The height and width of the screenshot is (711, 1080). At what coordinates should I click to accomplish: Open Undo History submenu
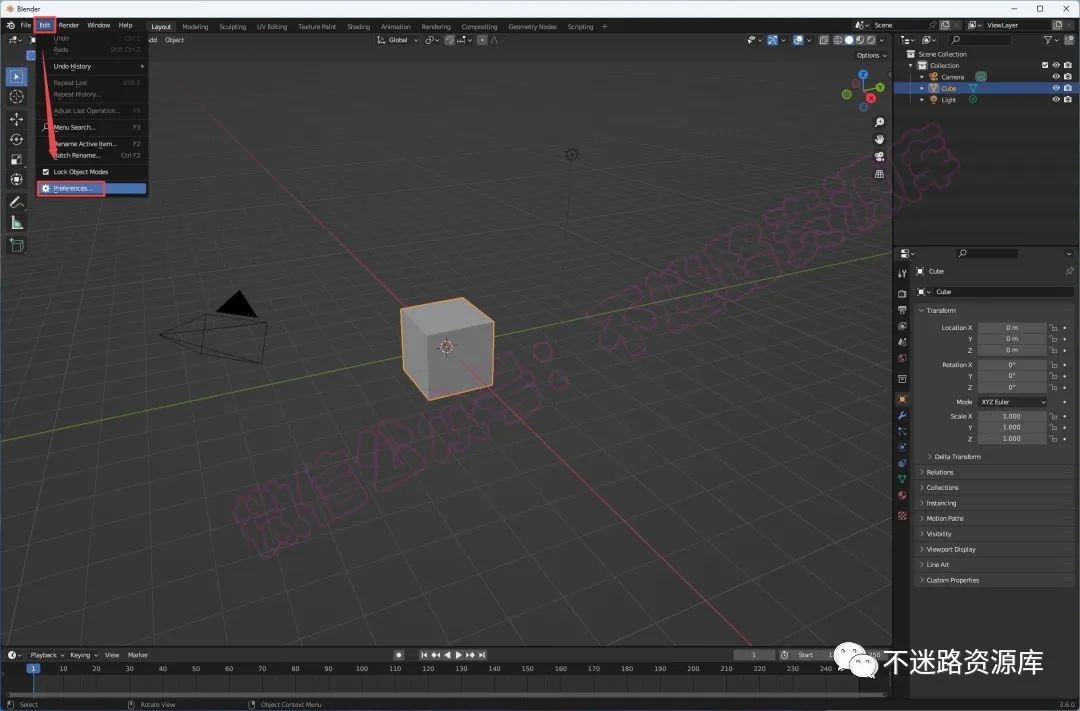92,67
